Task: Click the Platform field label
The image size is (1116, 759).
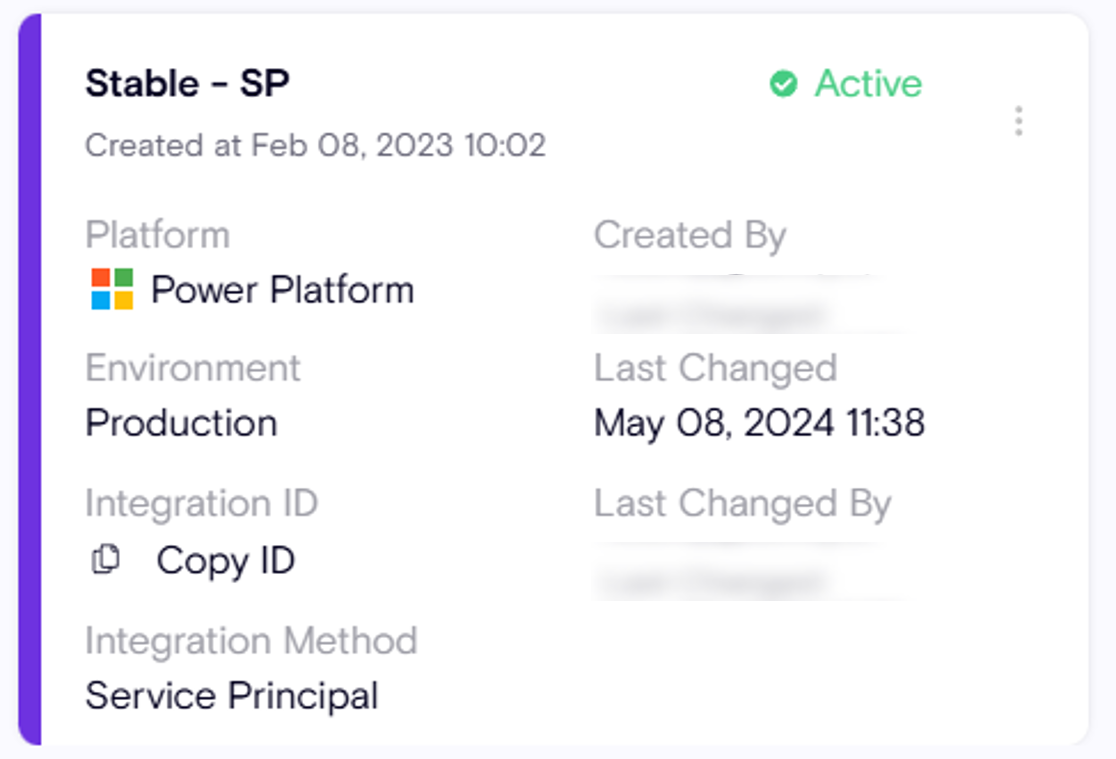Action: click(157, 235)
